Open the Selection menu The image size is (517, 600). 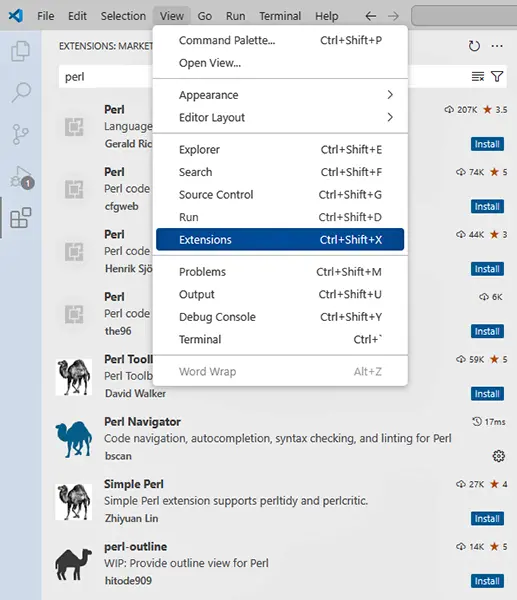[123, 16]
